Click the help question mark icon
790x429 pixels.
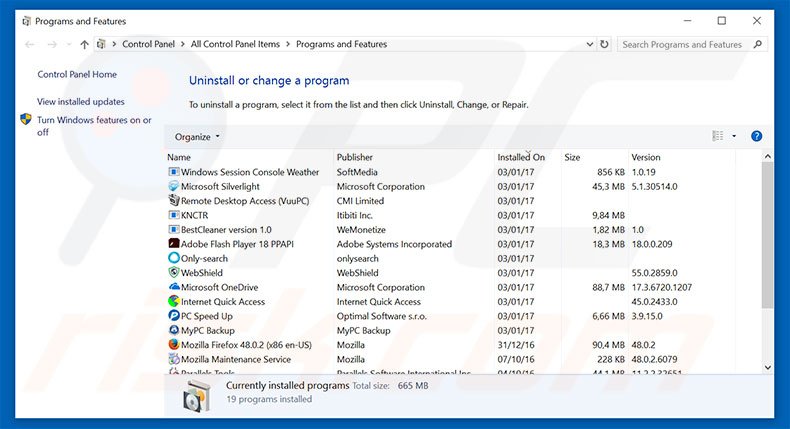pyautogui.click(x=756, y=136)
